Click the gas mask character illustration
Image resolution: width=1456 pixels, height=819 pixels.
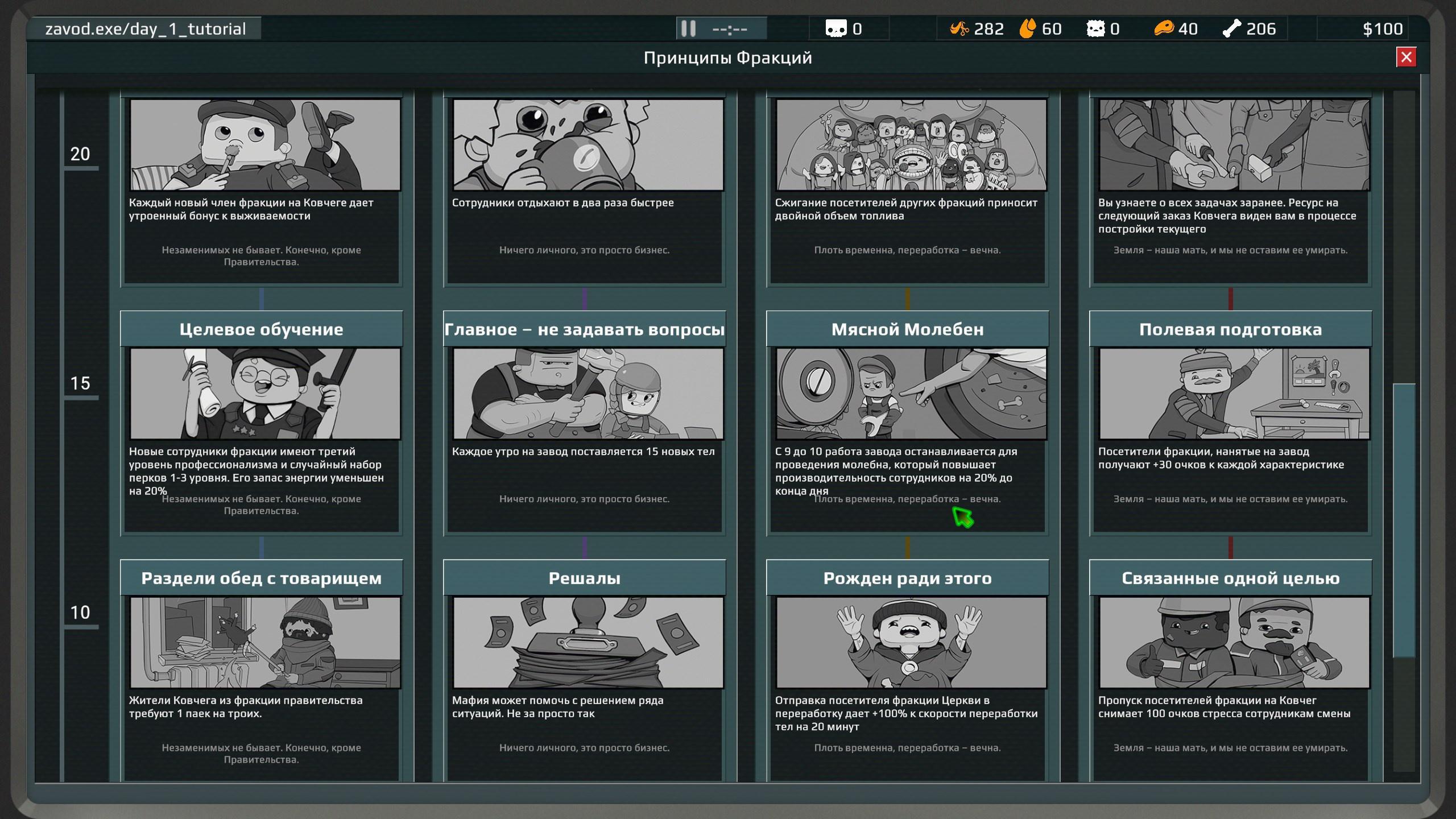[588, 144]
